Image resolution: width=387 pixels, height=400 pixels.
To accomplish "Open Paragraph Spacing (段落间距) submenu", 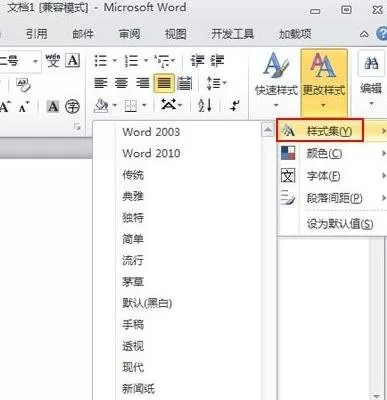I will (332, 198).
